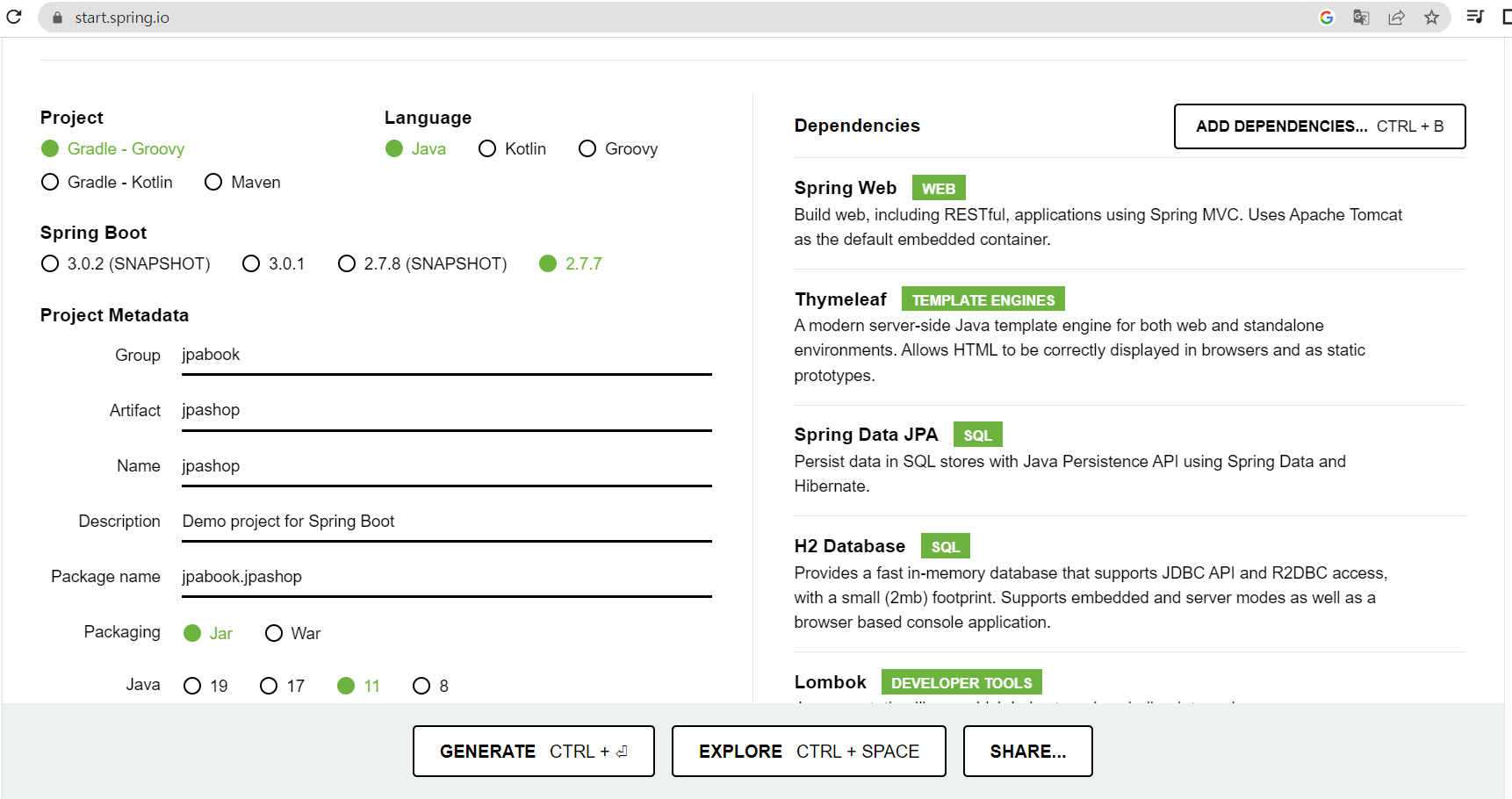Choose War packaging

(x=293, y=633)
